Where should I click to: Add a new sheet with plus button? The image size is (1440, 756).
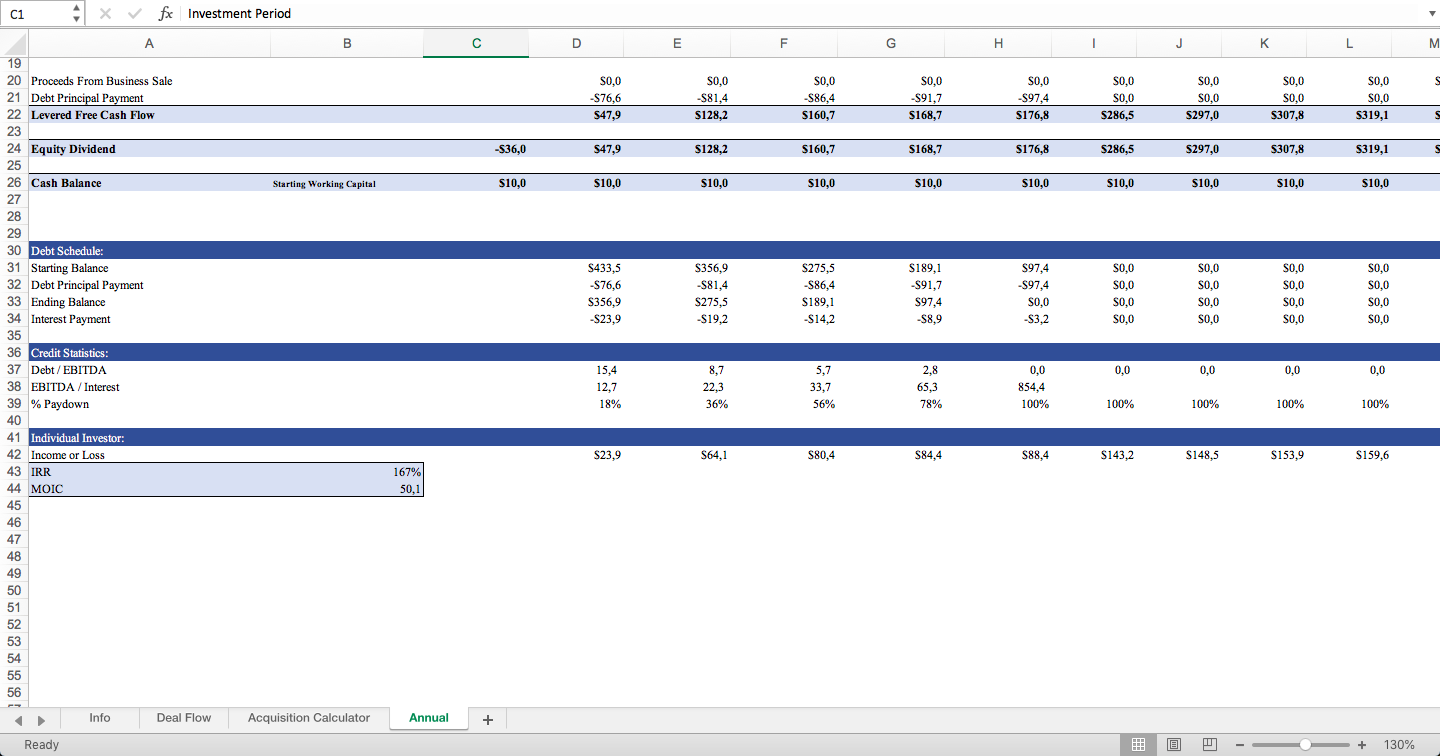(x=488, y=719)
